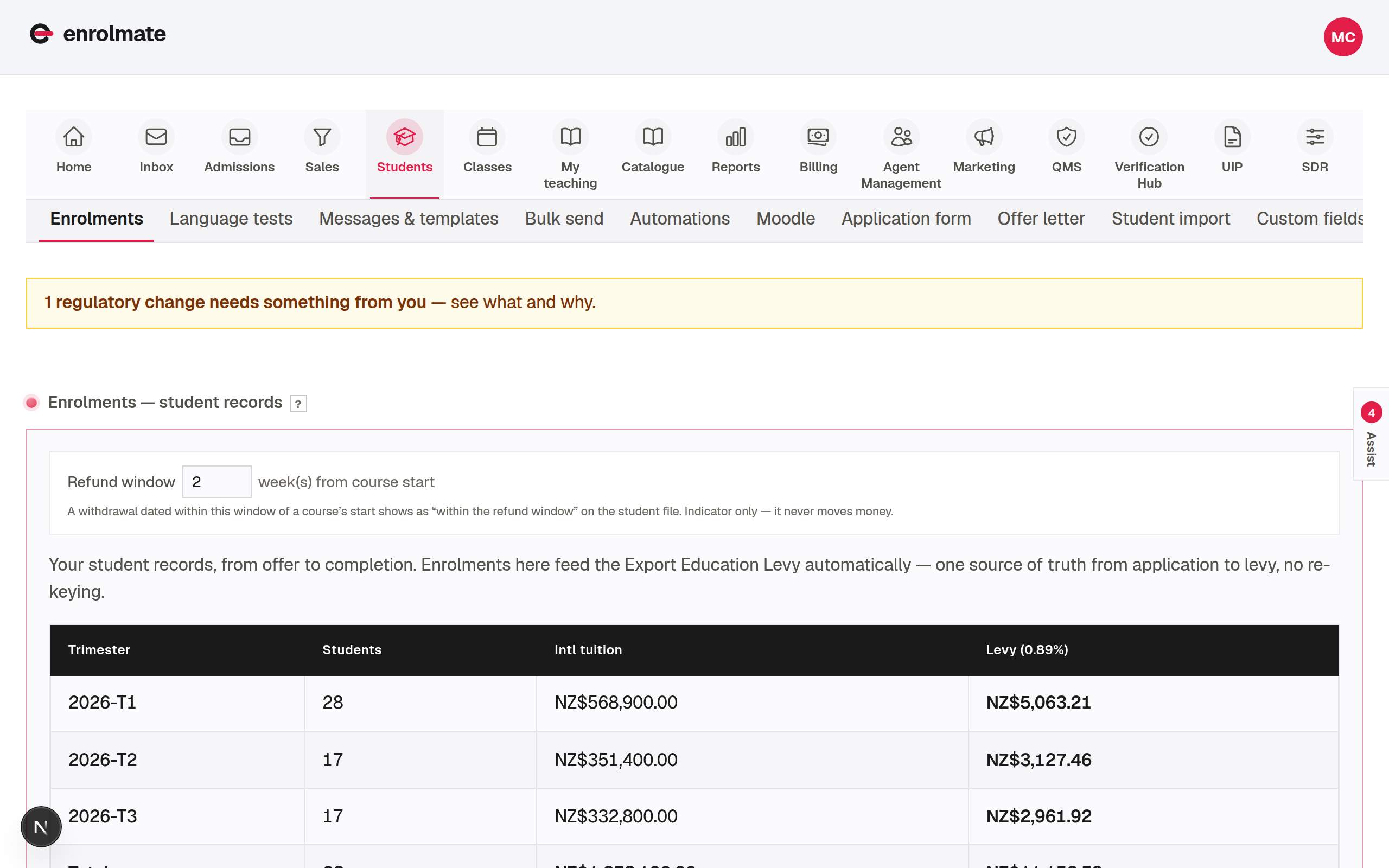
Task: Open the Billing cash icon
Action: (x=818, y=137)
